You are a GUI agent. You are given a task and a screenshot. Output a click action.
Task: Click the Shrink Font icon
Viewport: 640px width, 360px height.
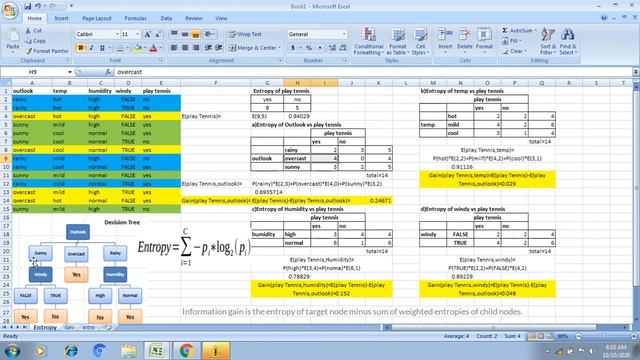click(x=158, y=34)
